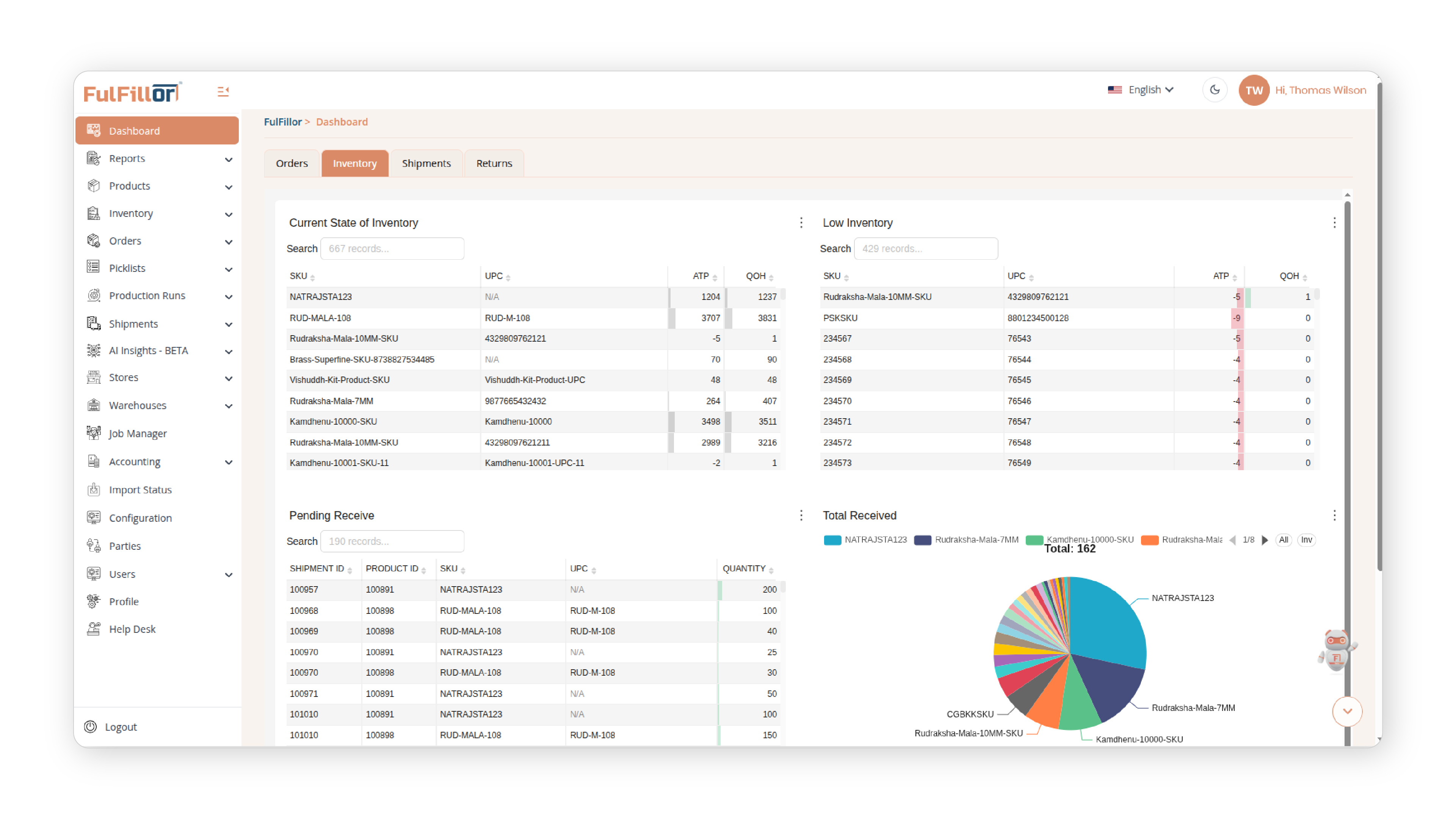Open the Help Desk section
Screen dimensions: 1456x819
132,629
